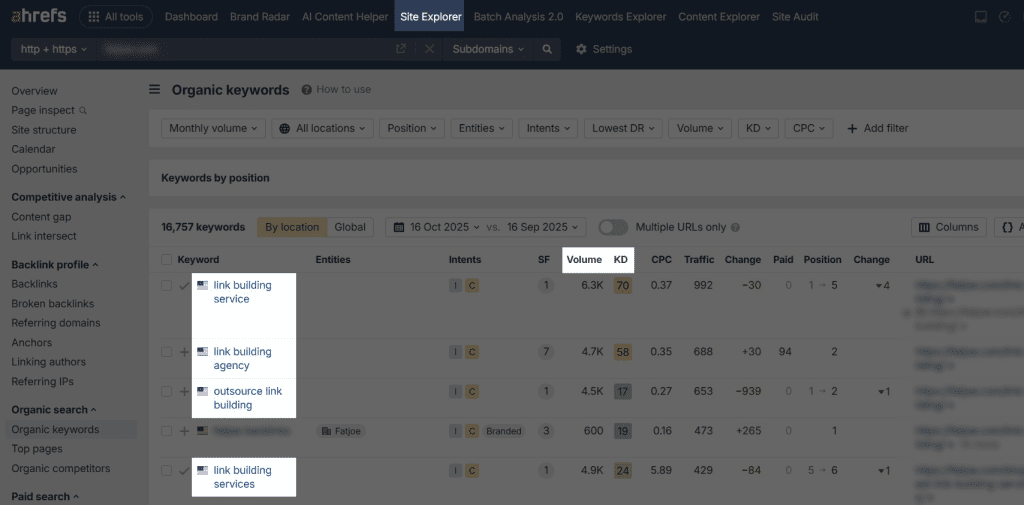This screenshot has width=1024, height=505.
Task: Open the Lowest DR filter
Action: point(623,129)
